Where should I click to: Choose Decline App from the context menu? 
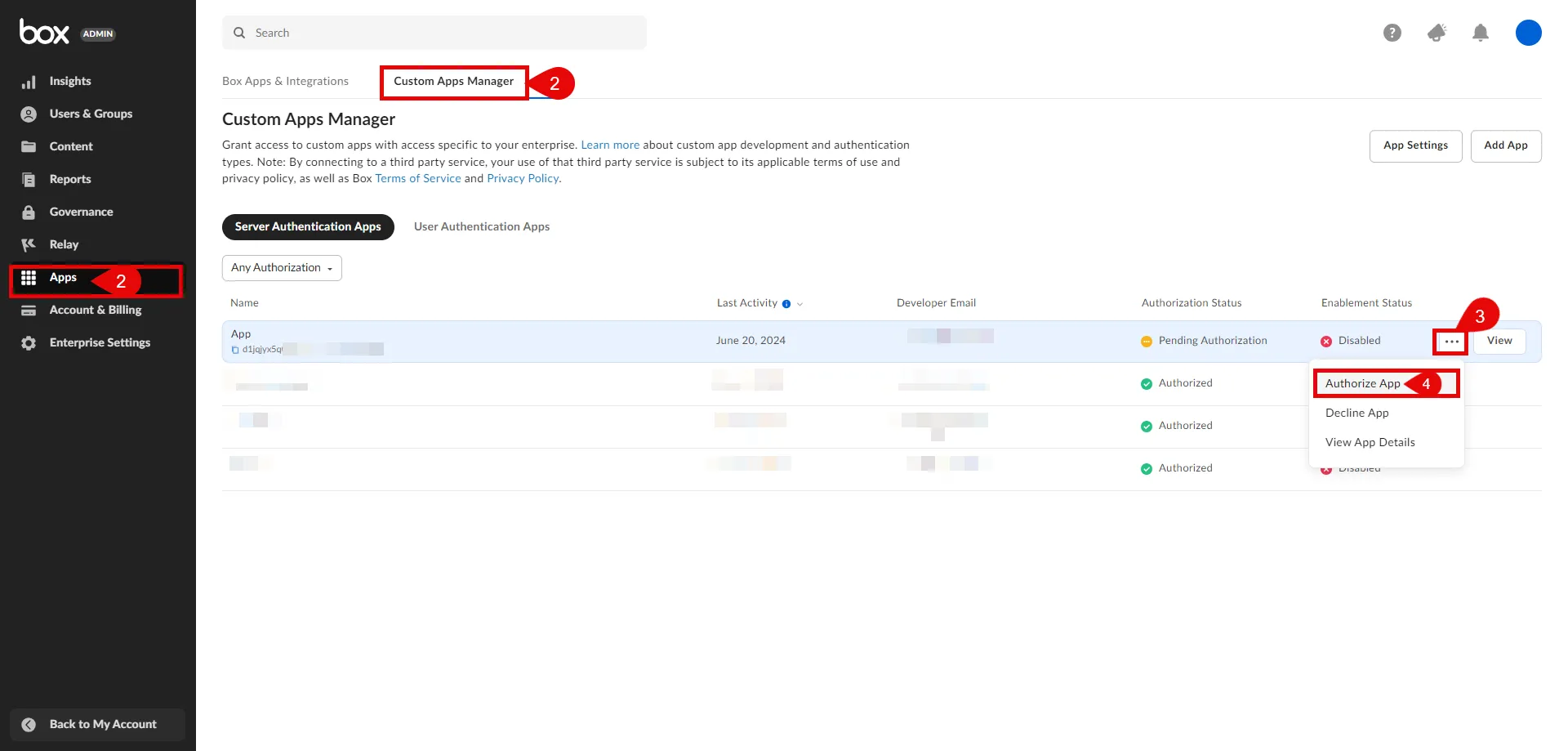click(1357, 413)
